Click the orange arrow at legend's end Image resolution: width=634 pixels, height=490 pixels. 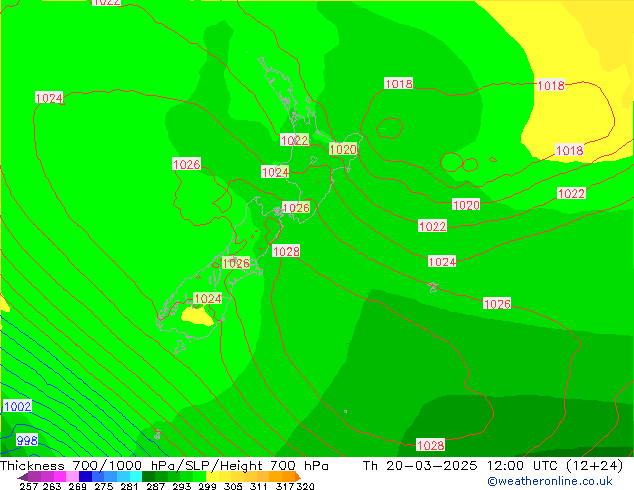(298, 476)
